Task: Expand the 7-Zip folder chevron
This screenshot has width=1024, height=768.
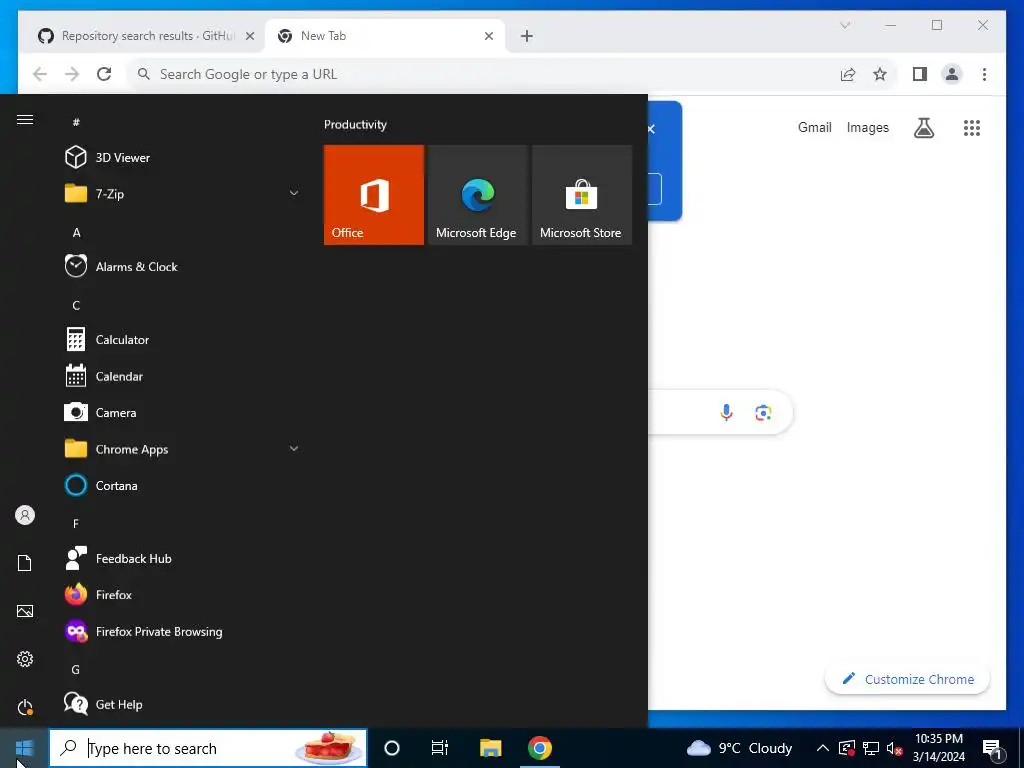Action: pos(294,193)
